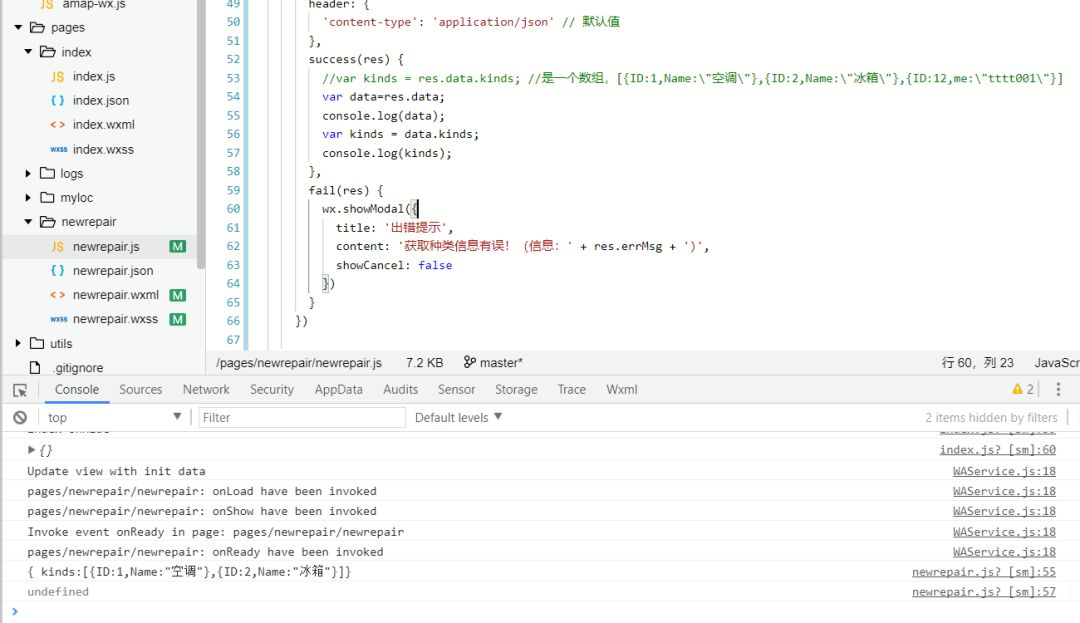Select the index.wxss file icon
1080x623 pixels.
tap(59, 149)
